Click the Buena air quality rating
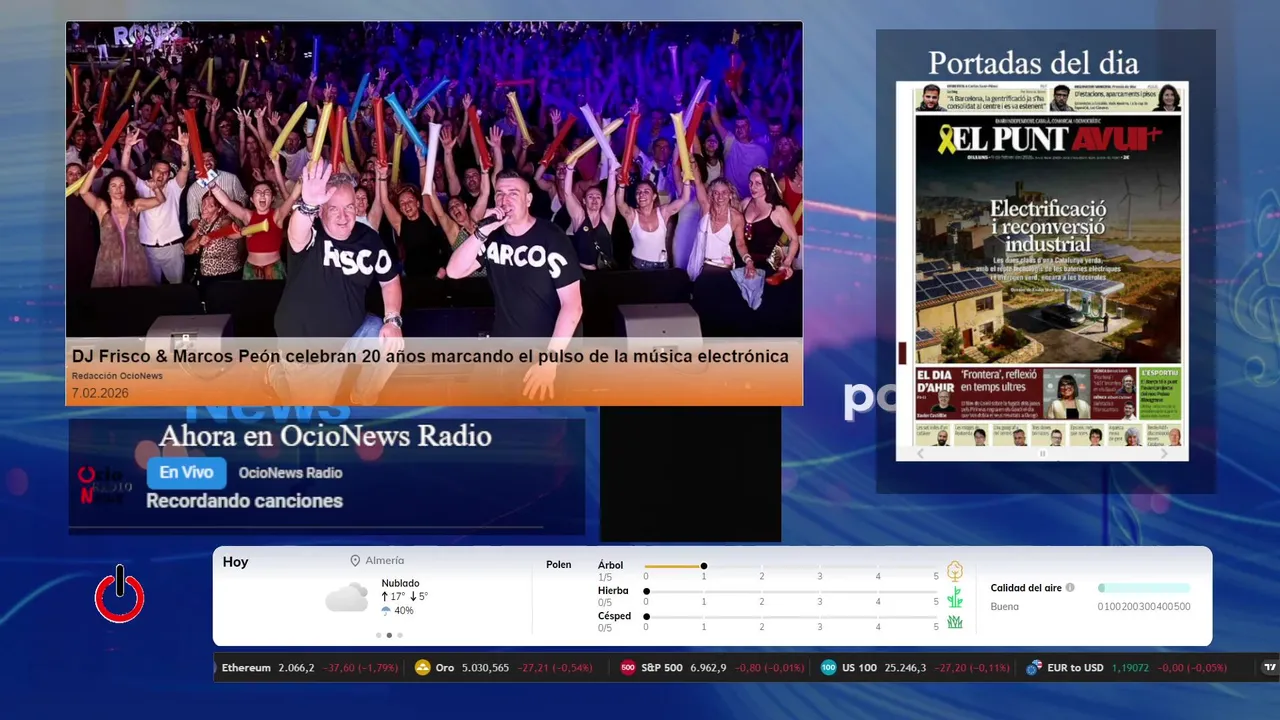This screenshot has height=720, width=1280. 1005,607
